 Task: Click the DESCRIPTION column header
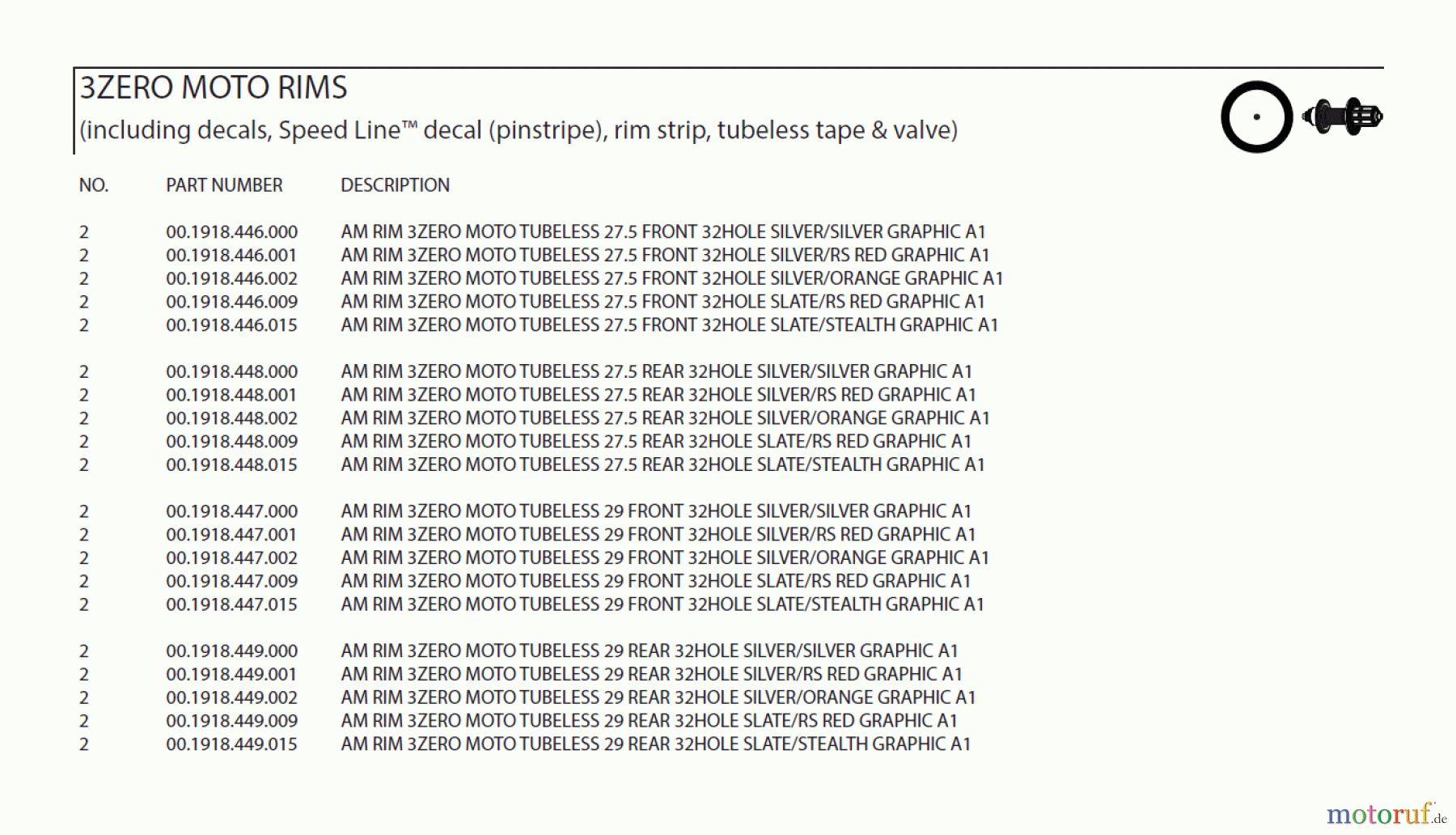click(395, 185)
